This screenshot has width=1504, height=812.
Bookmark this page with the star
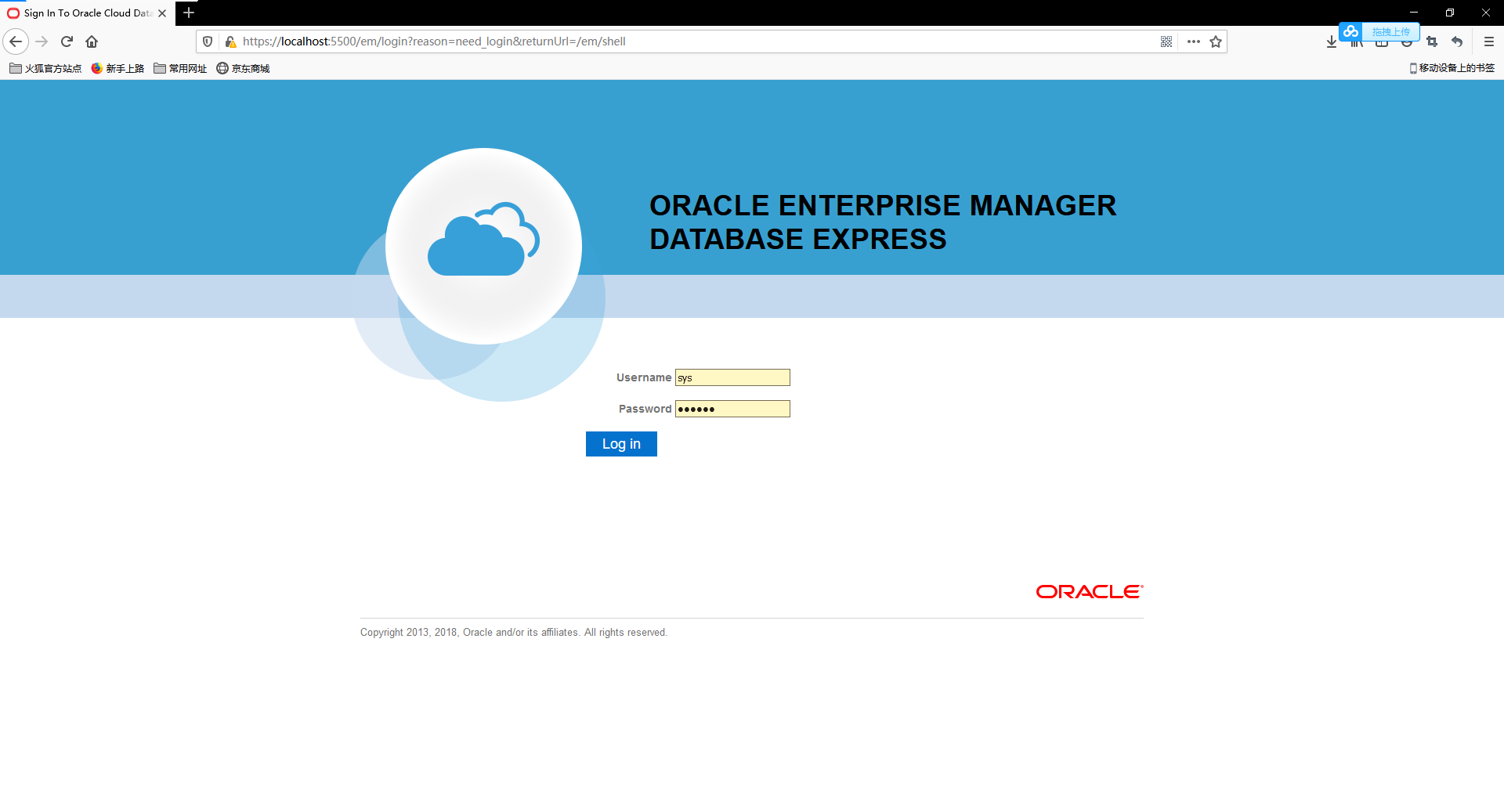coord(1216,42)
